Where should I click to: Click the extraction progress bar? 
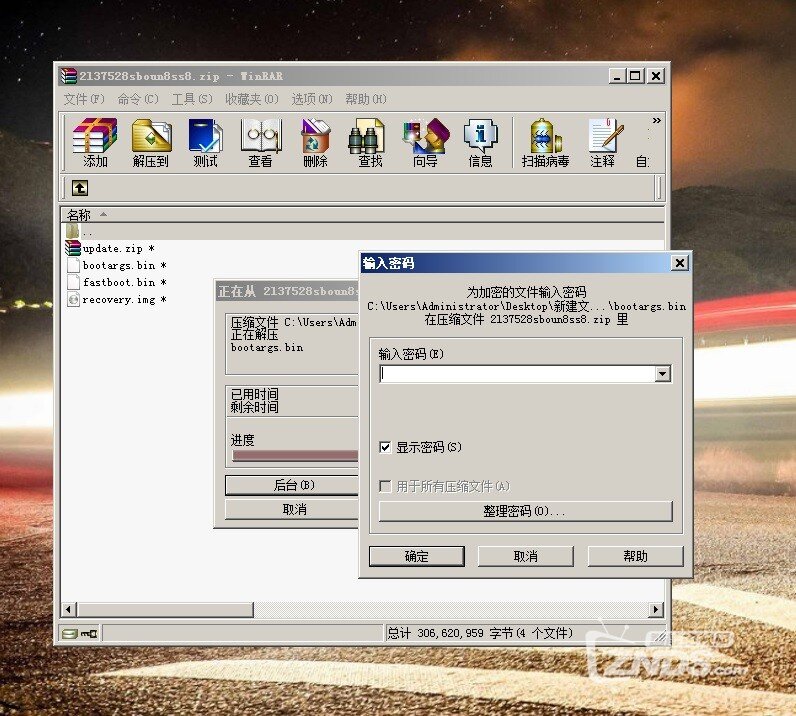(x=295, y=455)
